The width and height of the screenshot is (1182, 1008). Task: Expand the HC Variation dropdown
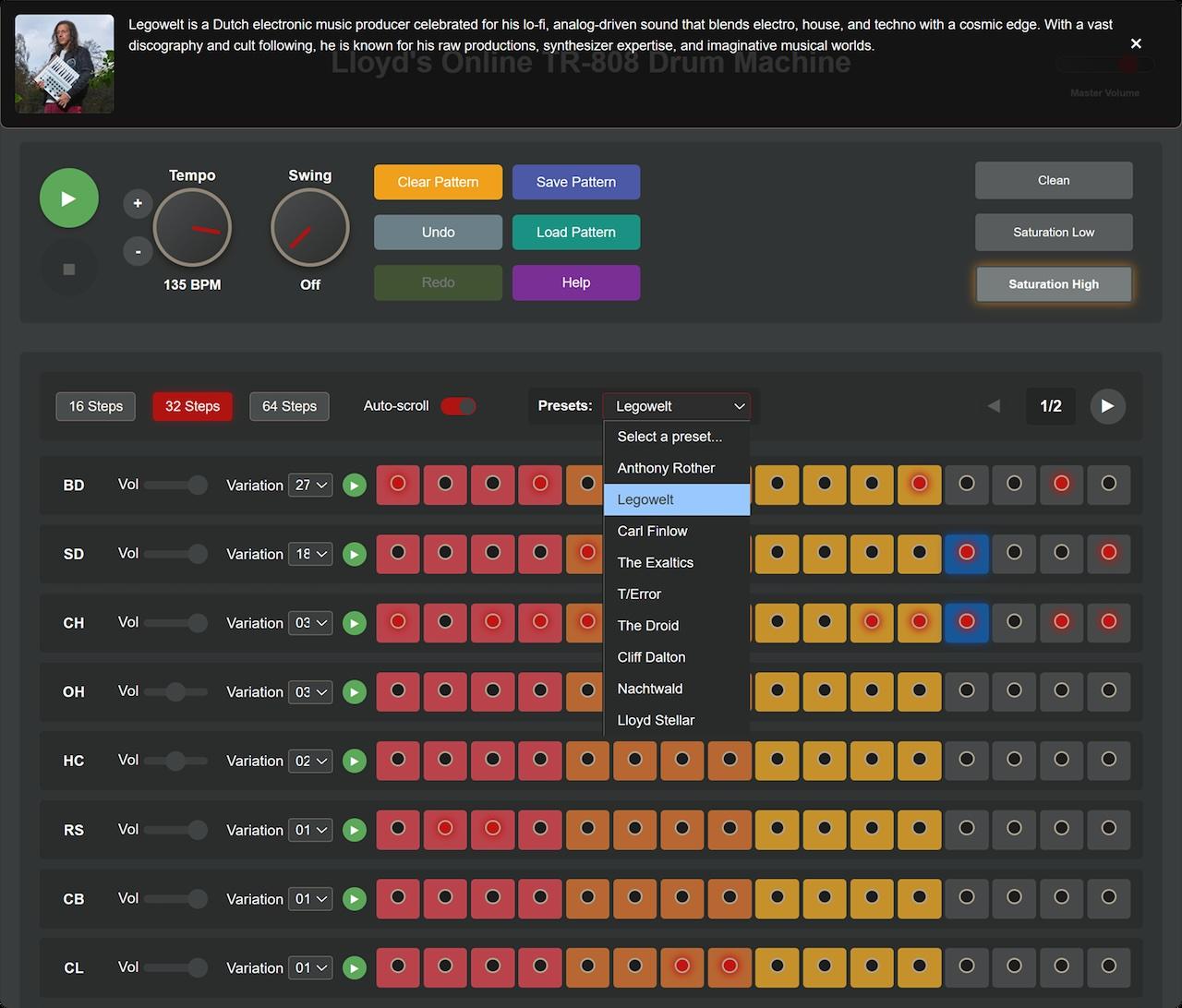click(310, 761)
